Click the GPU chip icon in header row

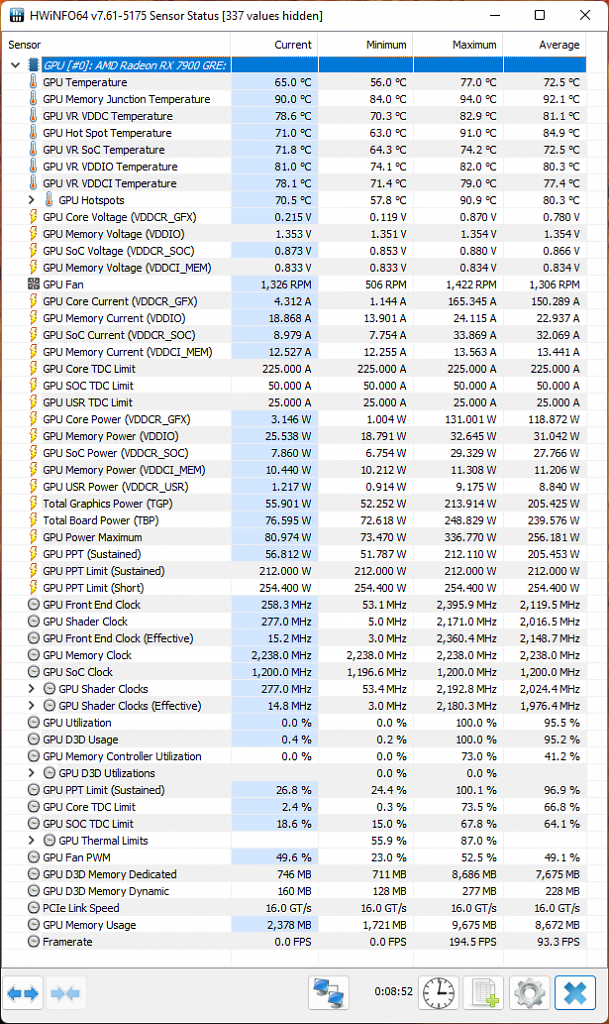click(34, 65)
